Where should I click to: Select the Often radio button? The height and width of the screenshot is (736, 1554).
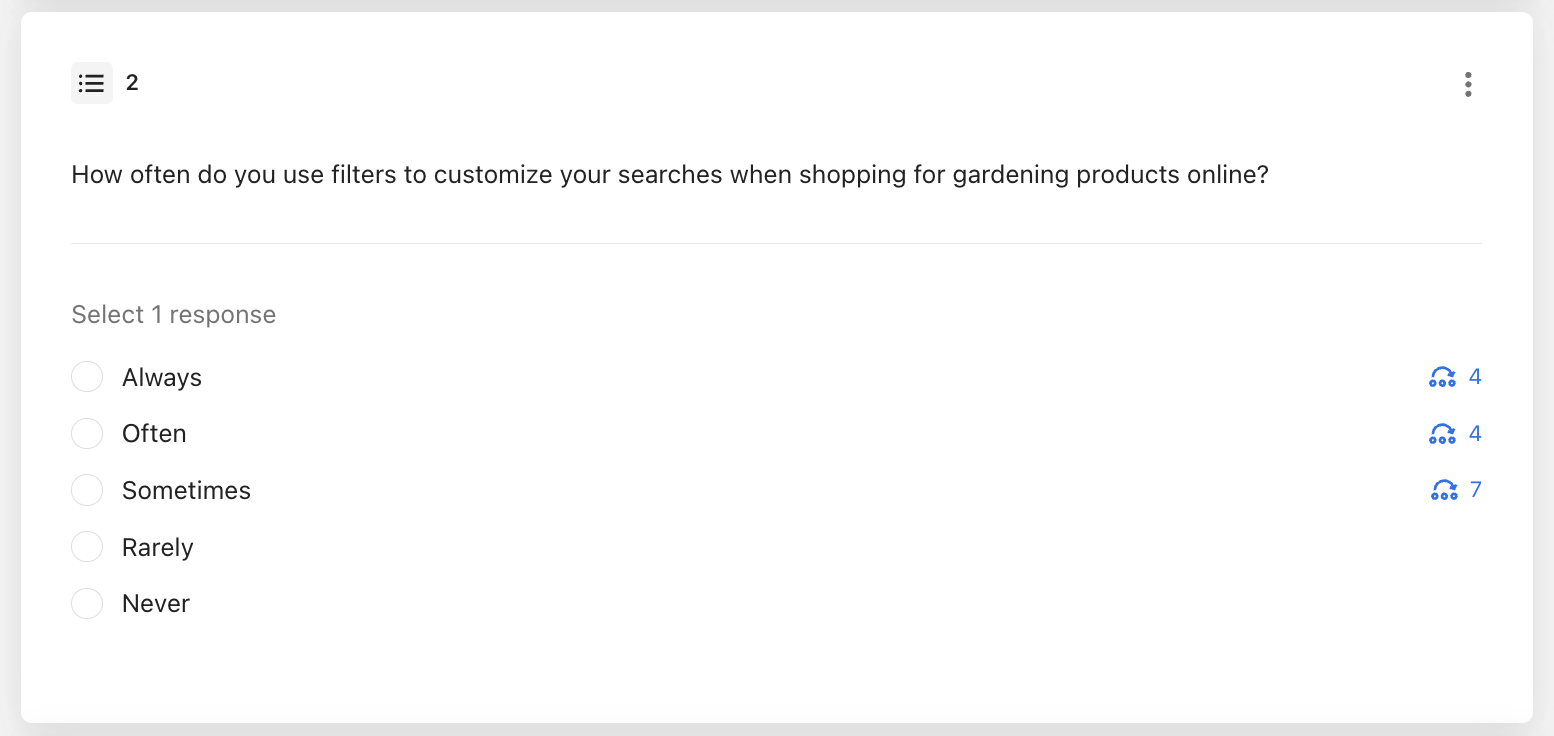pos(87,433)
